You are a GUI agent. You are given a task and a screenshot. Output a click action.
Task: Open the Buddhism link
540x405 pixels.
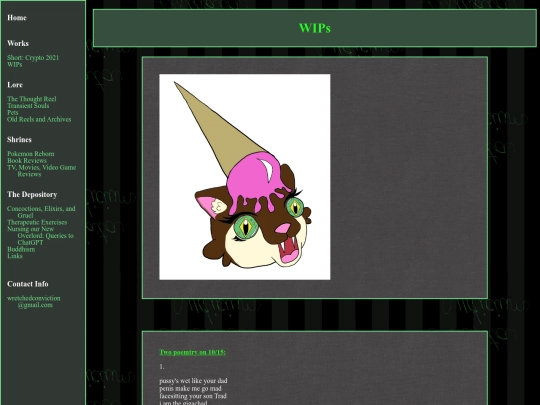[x=21, y=249]
